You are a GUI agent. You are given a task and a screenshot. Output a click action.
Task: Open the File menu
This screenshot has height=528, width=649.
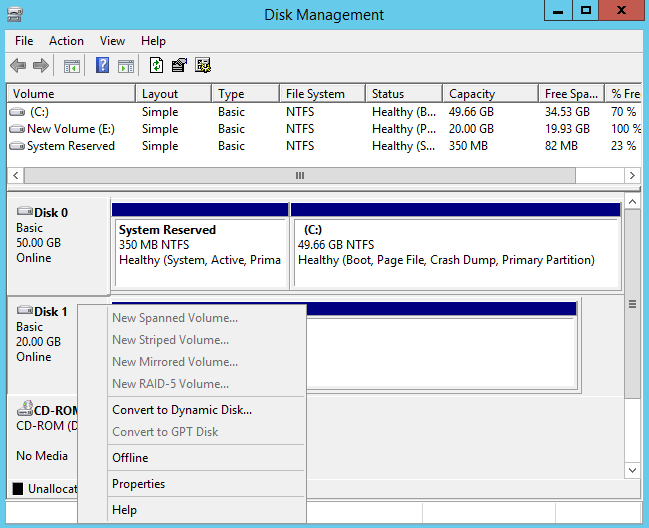pyautogui.click(x=24, y=41)
